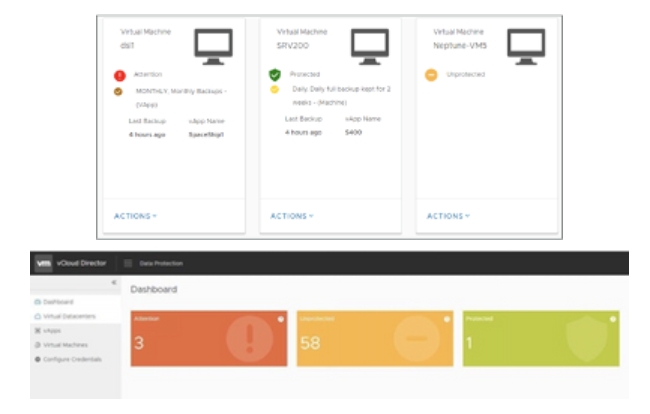Screen dimensions: 650x414
Task: Click the vm logo in vCloud Director header
Action: 44,262
